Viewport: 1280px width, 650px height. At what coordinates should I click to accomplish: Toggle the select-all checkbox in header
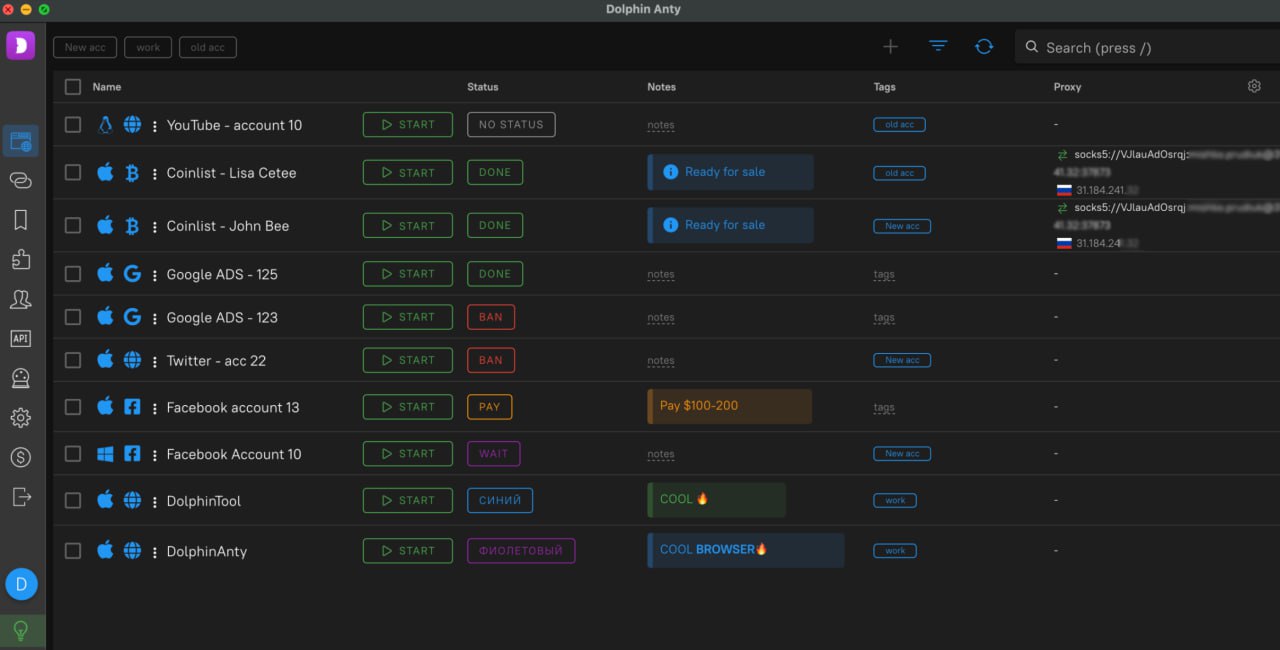(x=73, y=87)
